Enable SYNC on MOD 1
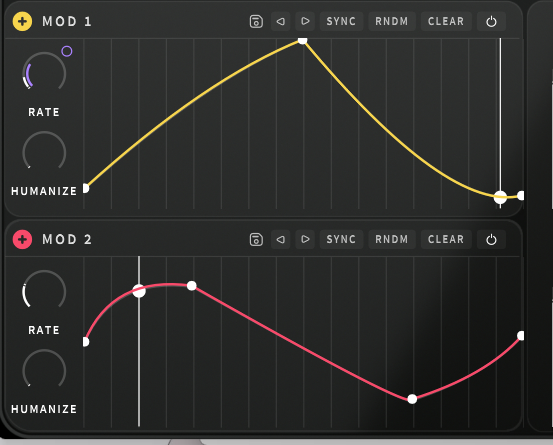The width and height of the screenshot is (553, 445). click(x=341, y=22)
